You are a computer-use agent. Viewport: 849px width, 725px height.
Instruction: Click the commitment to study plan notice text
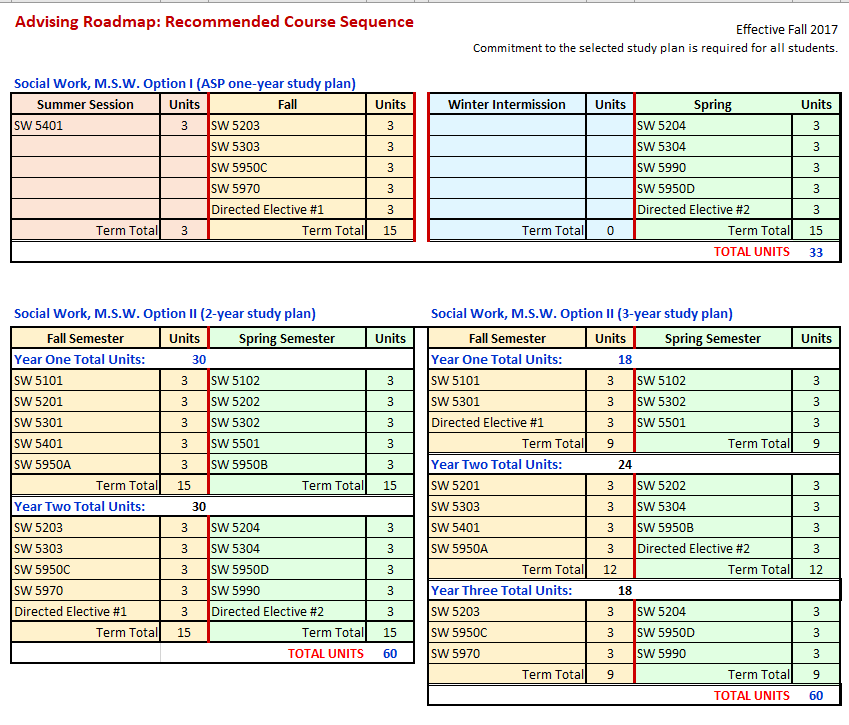(x=655, y=48)
